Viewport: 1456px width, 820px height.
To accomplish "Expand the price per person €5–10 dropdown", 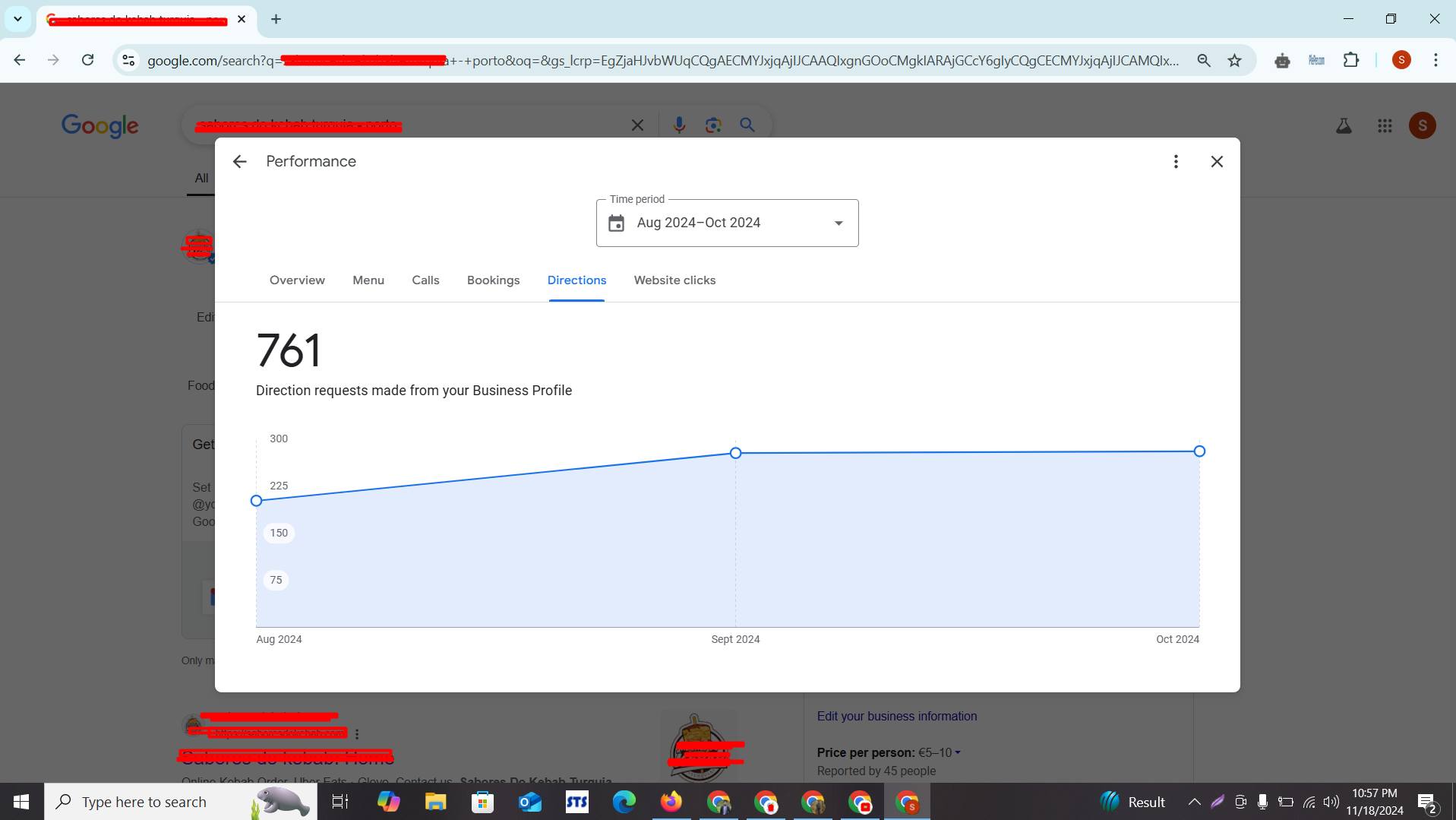I will click(x=940, y=752).
